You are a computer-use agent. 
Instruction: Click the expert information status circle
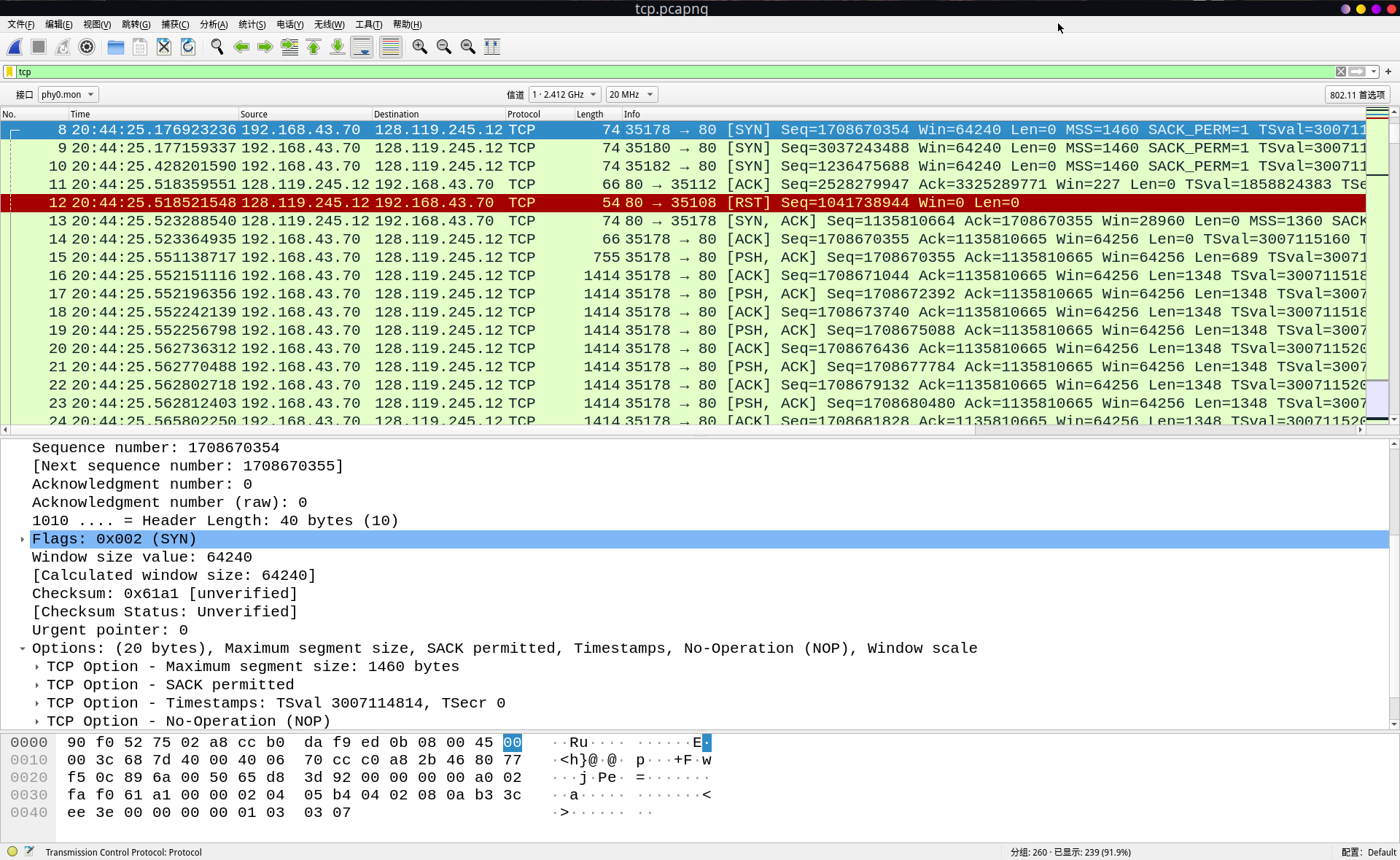coord(12,851)
